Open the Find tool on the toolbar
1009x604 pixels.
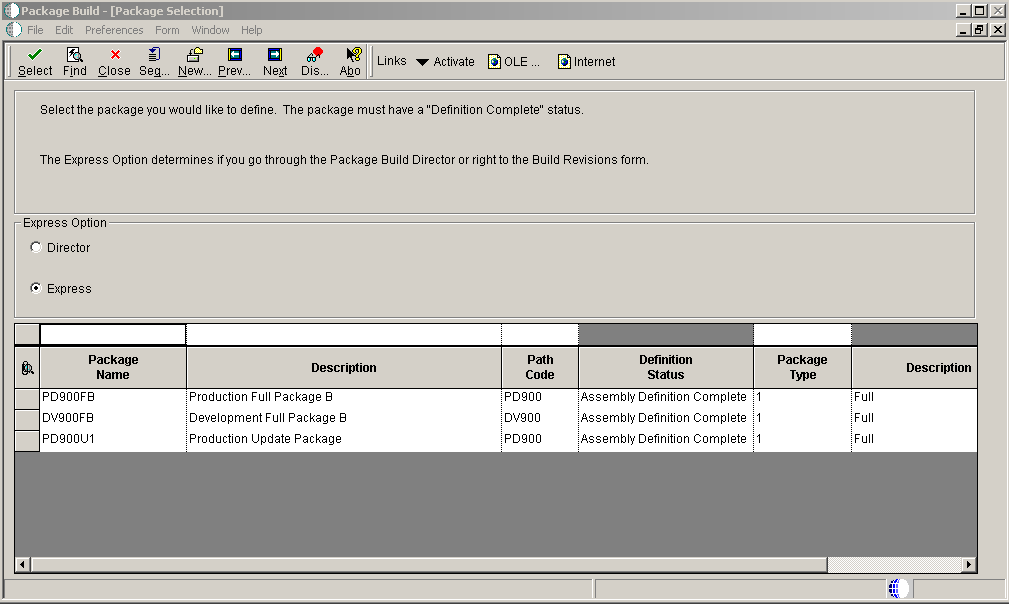[x=74, y=61]
